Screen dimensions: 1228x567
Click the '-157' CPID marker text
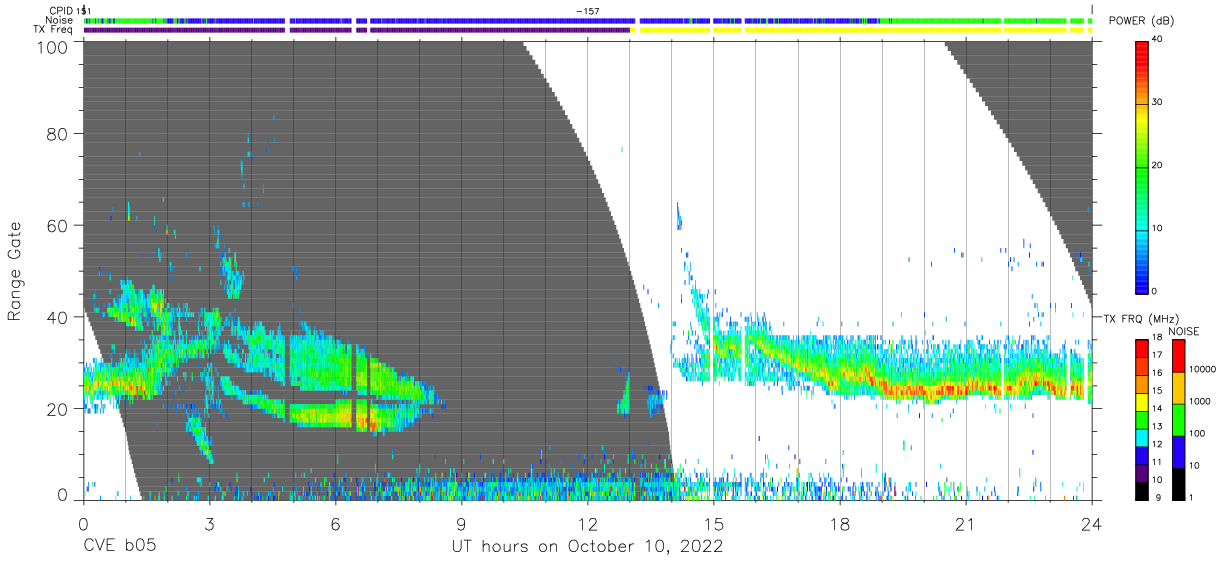pos(588,10)
